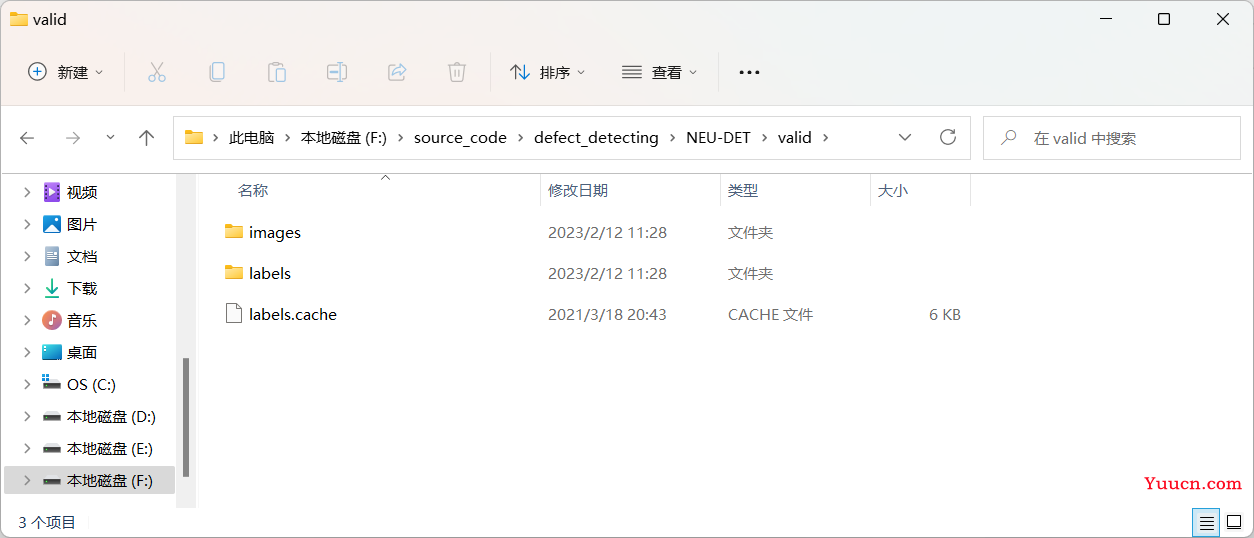
Task: Click 此电脑 in the address bar
Action: point(251,138)
